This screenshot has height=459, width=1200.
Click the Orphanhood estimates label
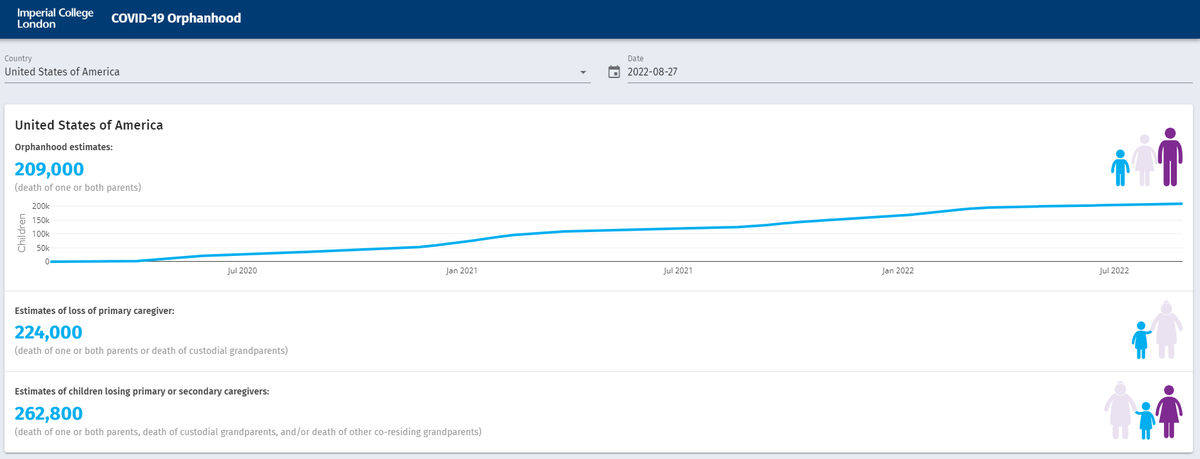(64, 147)
